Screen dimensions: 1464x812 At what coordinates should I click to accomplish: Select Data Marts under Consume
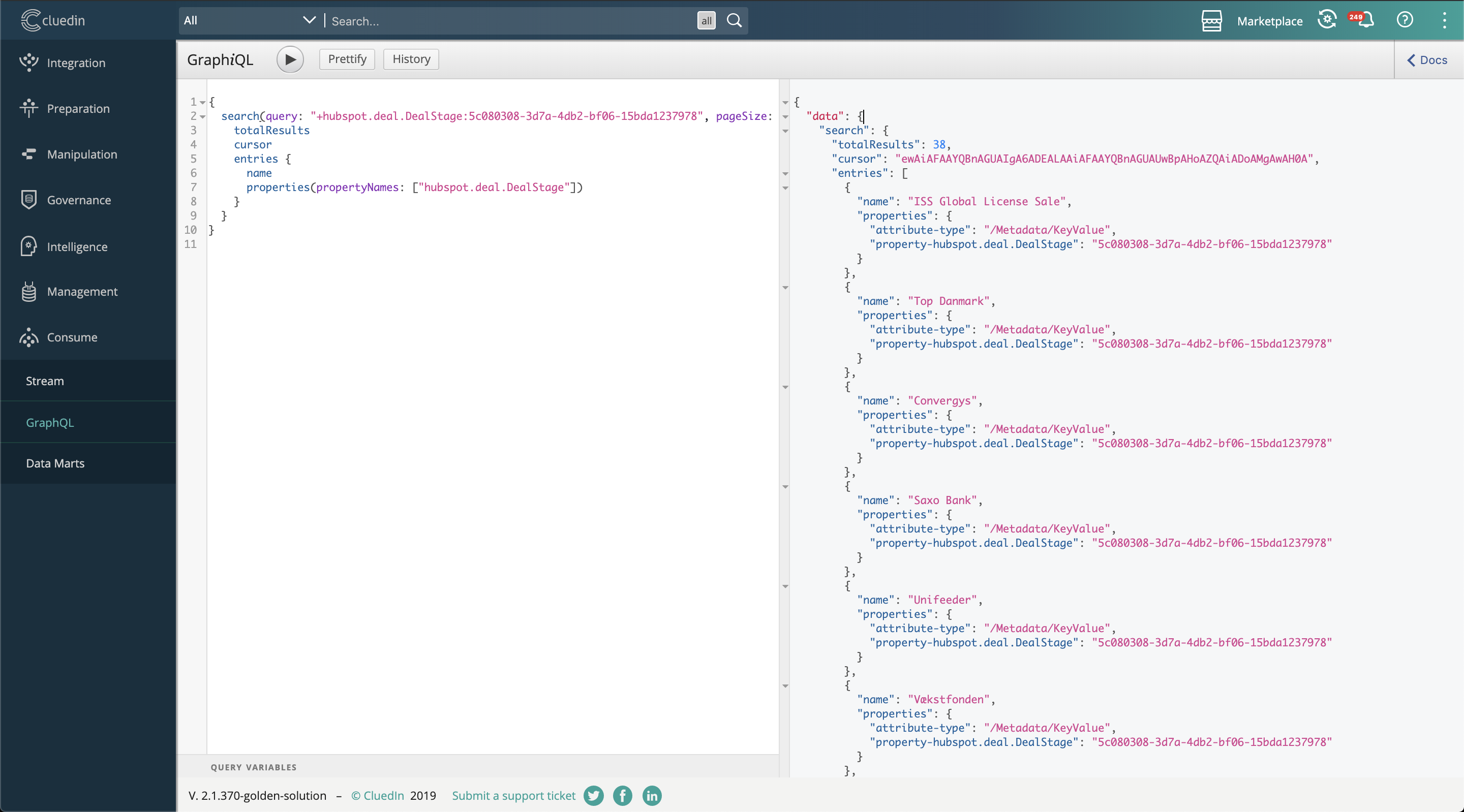tap(55, 463)
